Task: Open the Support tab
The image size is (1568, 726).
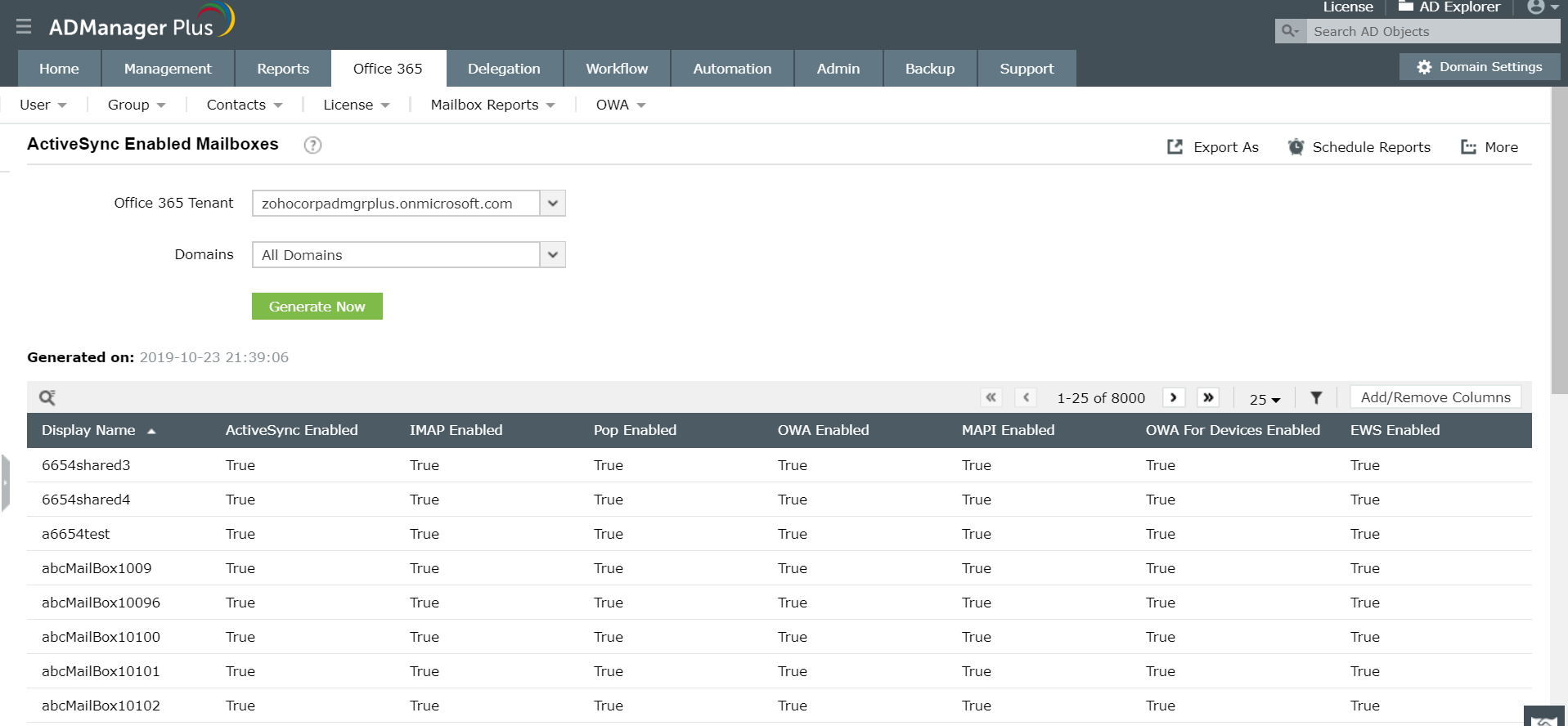Action: 1027,69
